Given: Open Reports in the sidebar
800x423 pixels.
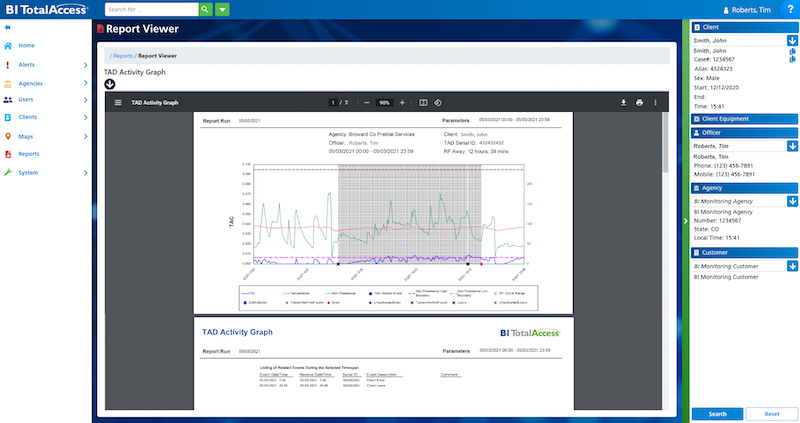Looking at the screenshot, I should click(29, 154).
